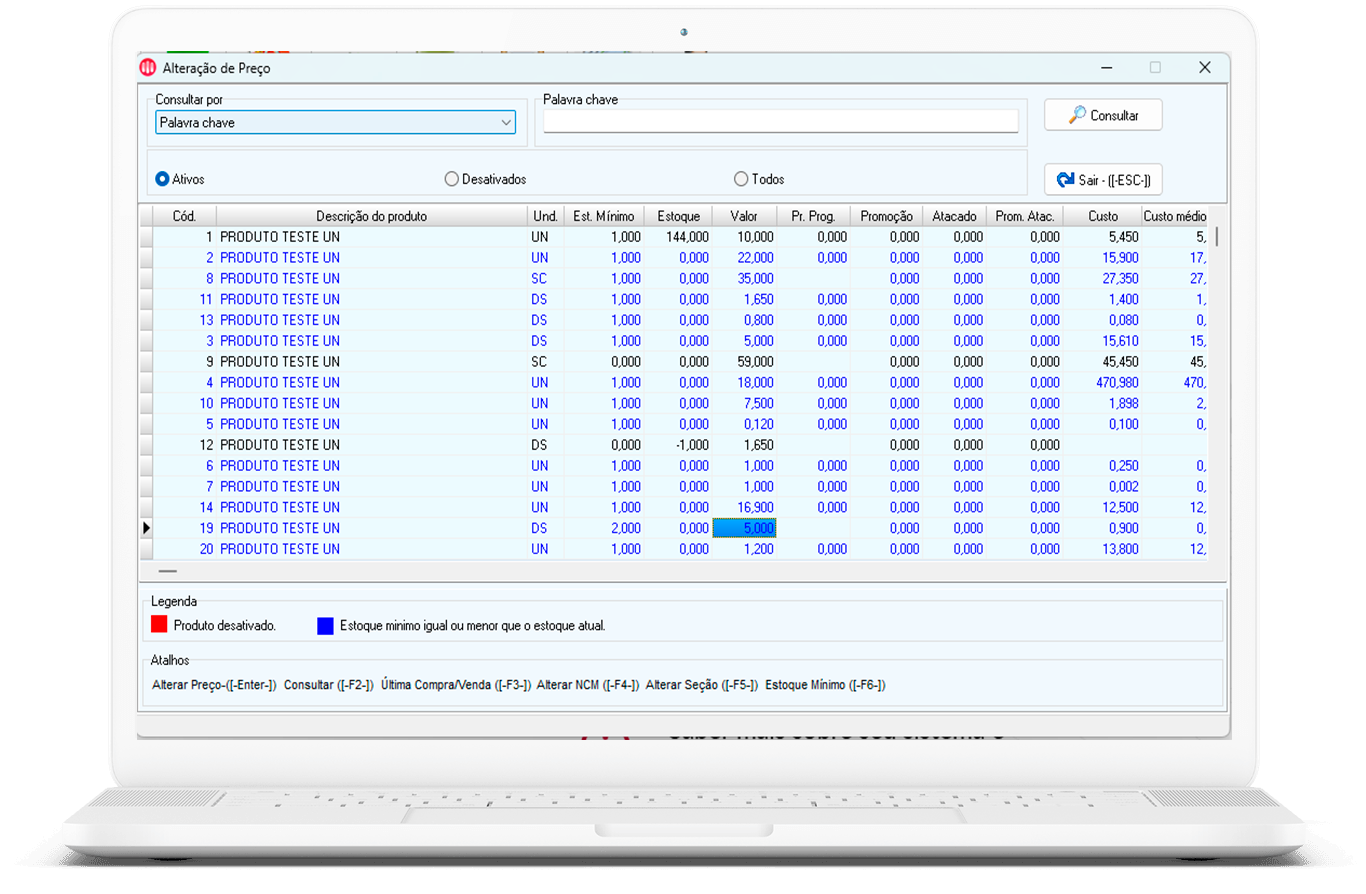Screen dimensions: 1366x894
Task: Click the Consultar ([-F2-]) shortcut text
Action: tap(329, 685)
